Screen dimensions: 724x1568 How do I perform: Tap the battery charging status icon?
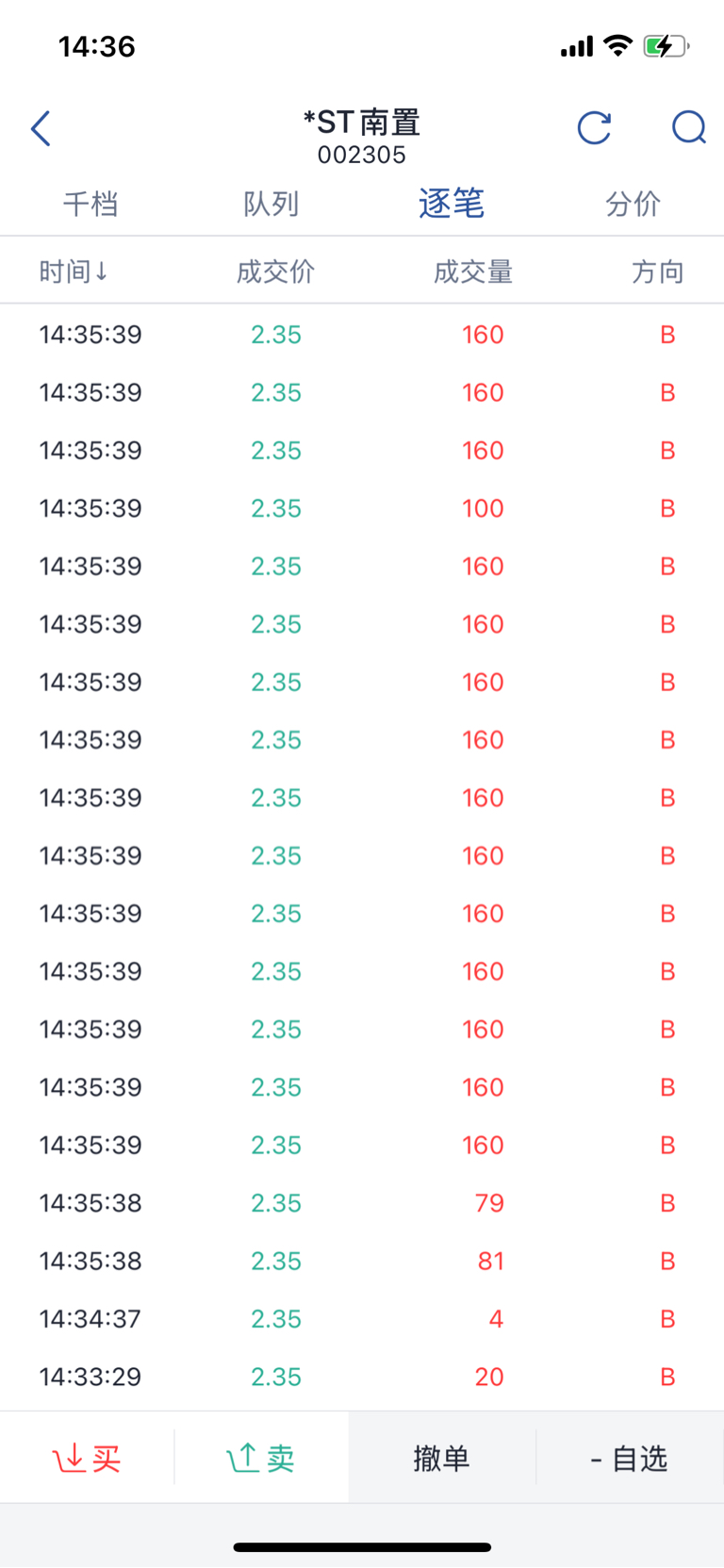[x=666, y=45]
